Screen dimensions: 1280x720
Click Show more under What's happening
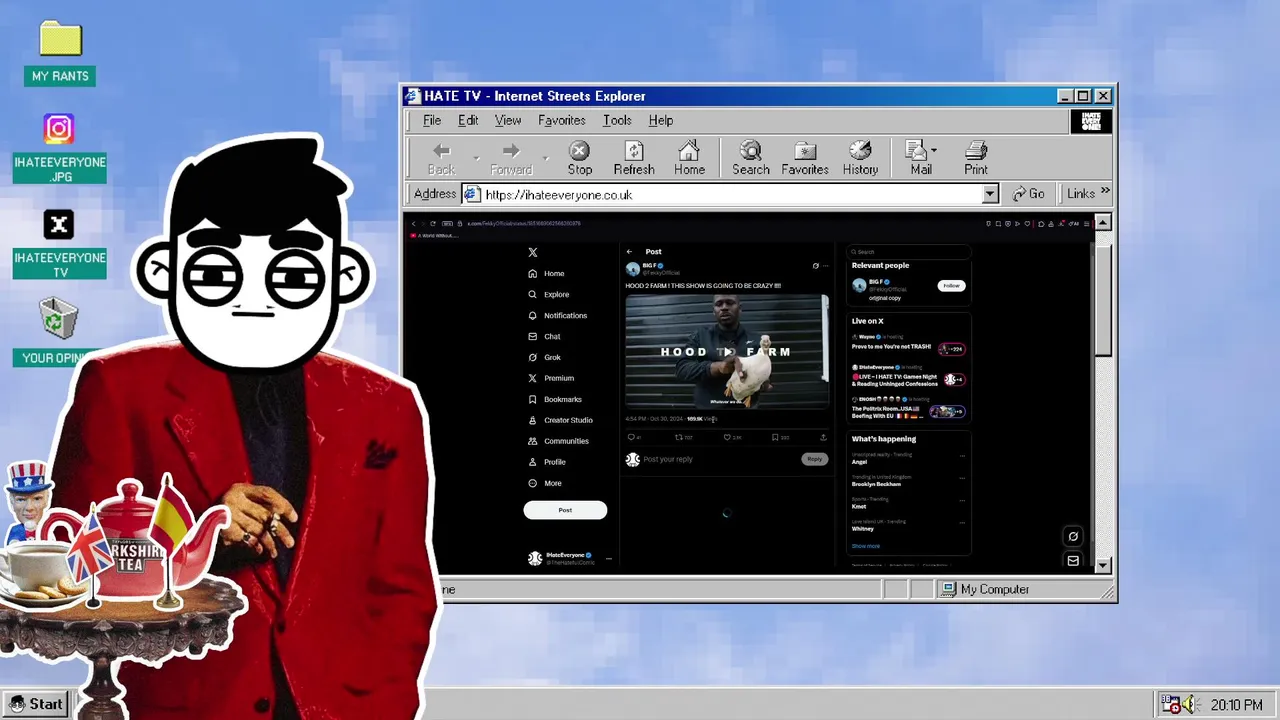tap(866, 546)
